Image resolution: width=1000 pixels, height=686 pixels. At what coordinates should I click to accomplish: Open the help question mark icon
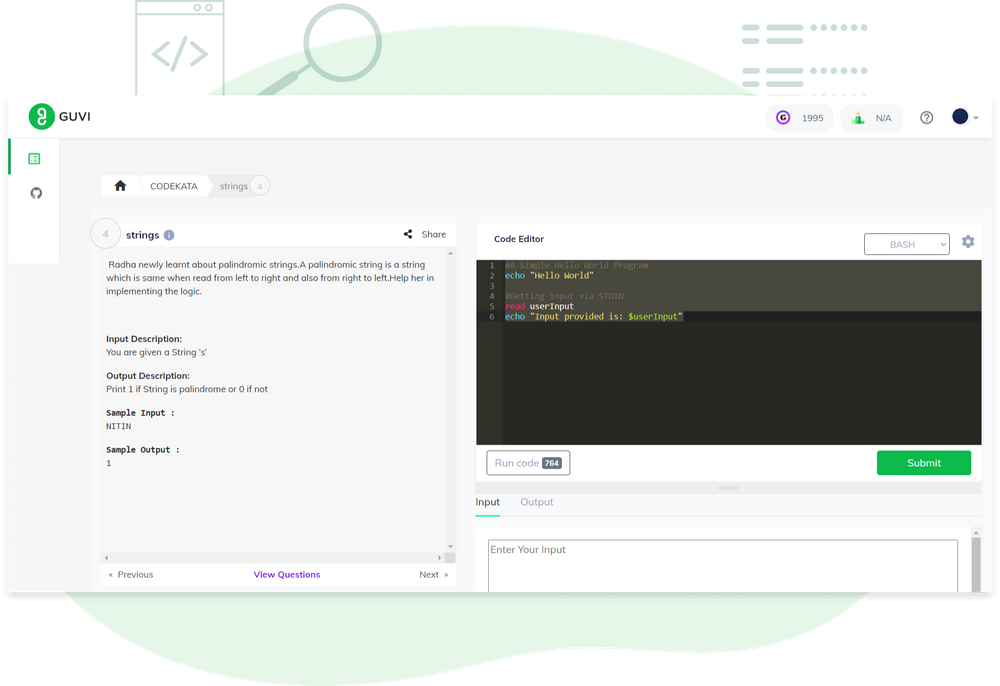pos(926,117)
